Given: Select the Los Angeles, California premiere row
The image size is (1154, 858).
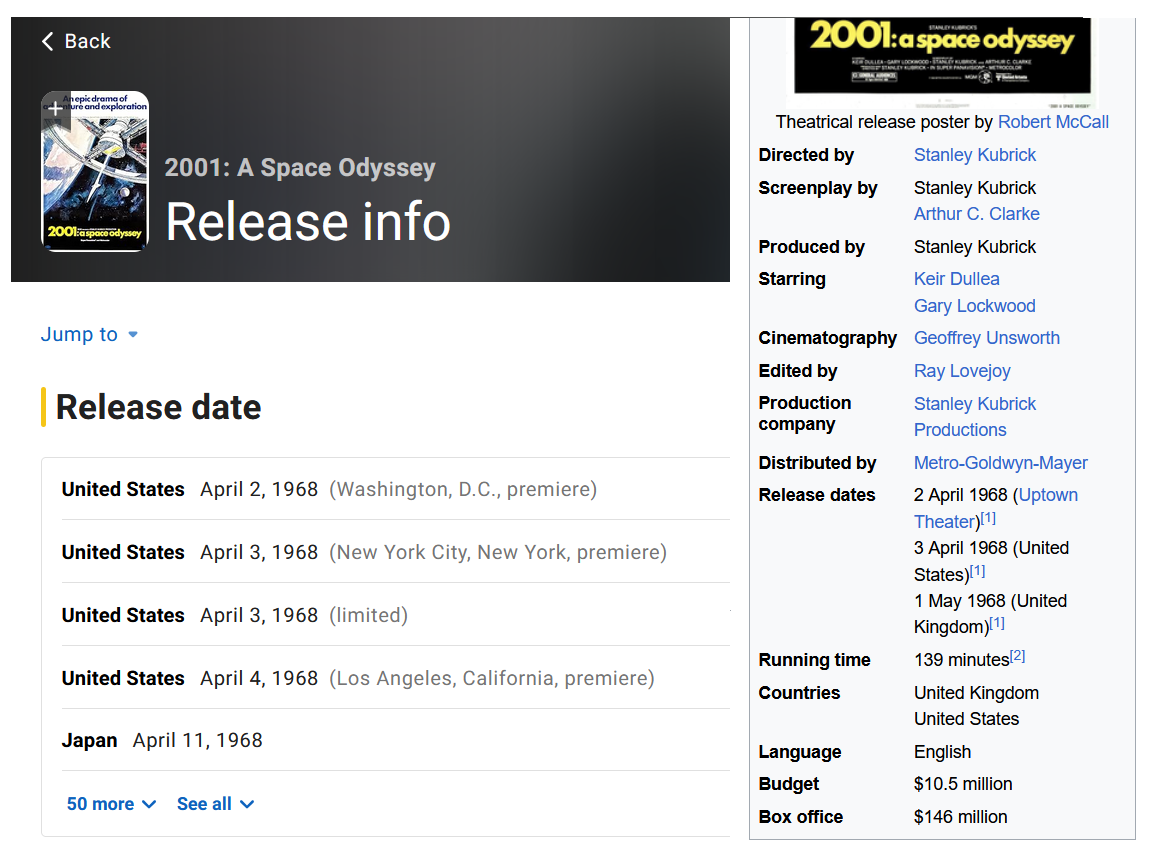Looking at the screenshot, I should 395,678.
